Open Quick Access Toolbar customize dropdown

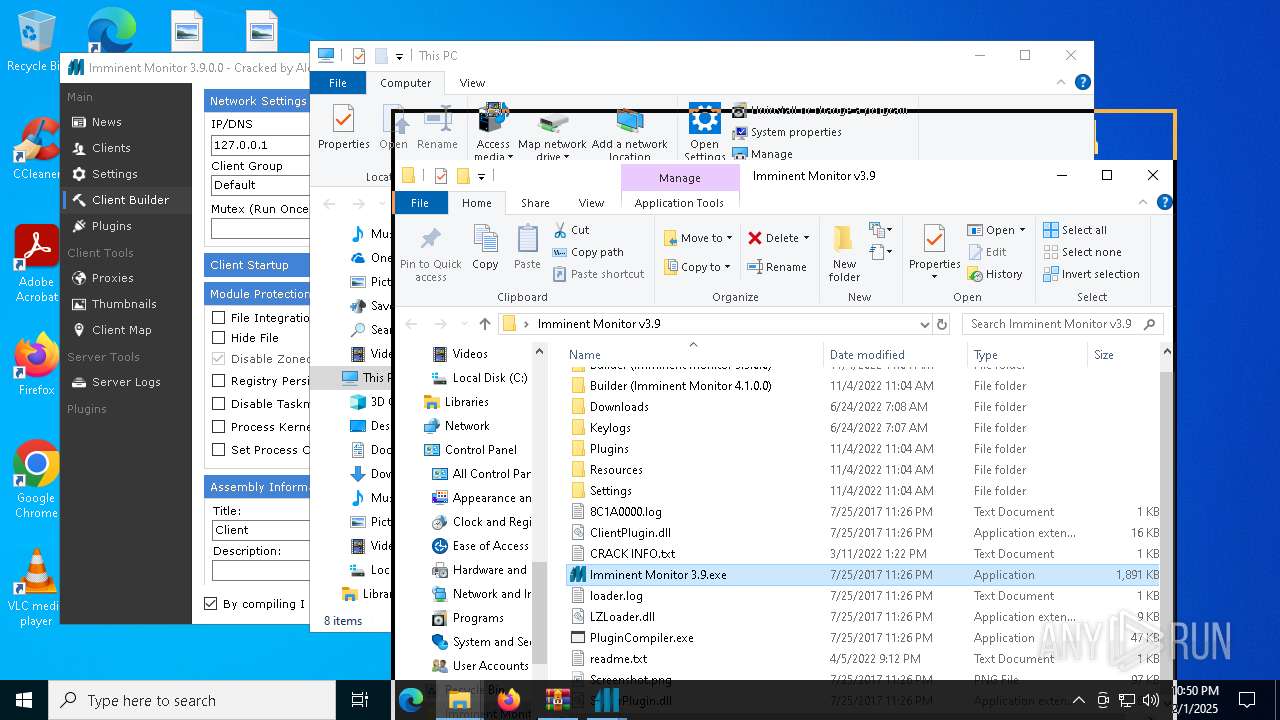[481, 176]
